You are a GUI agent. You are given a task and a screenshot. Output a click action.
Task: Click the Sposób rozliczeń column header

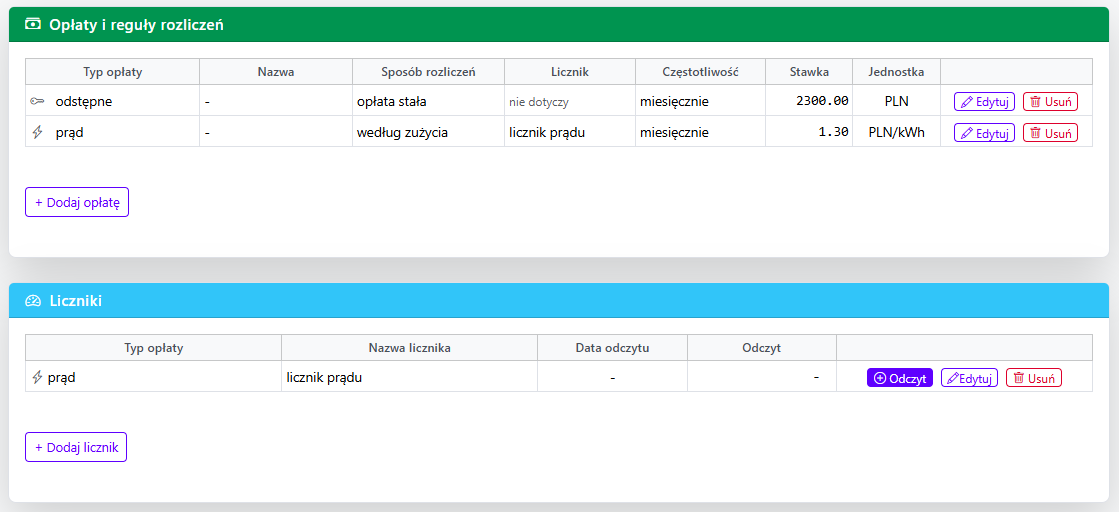[x=428, y=71]
